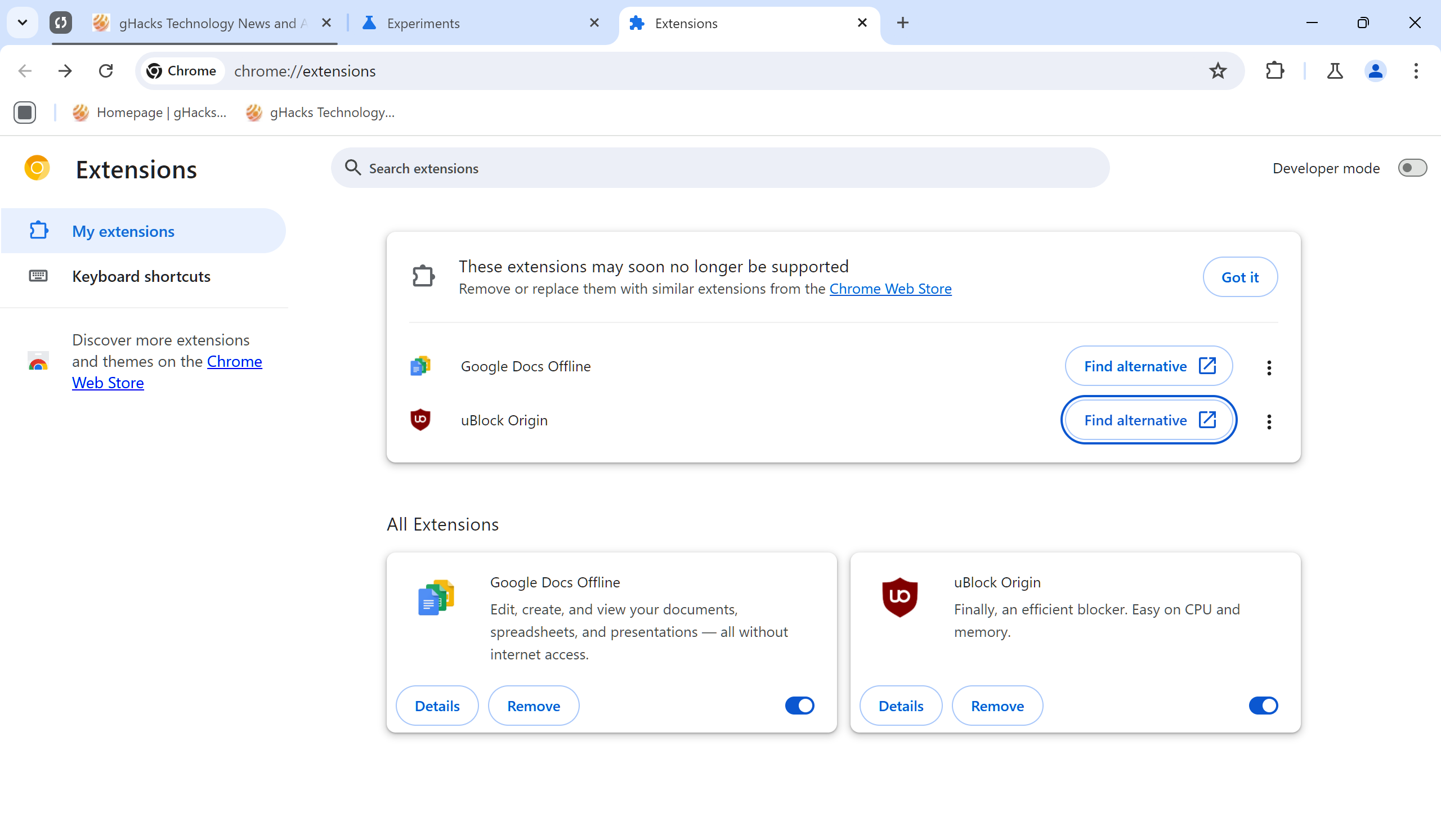This screenshot has width=1441, height=840.
Task: Click Chrome Web Store link in warning banner
Action: (x=890, y=289)
